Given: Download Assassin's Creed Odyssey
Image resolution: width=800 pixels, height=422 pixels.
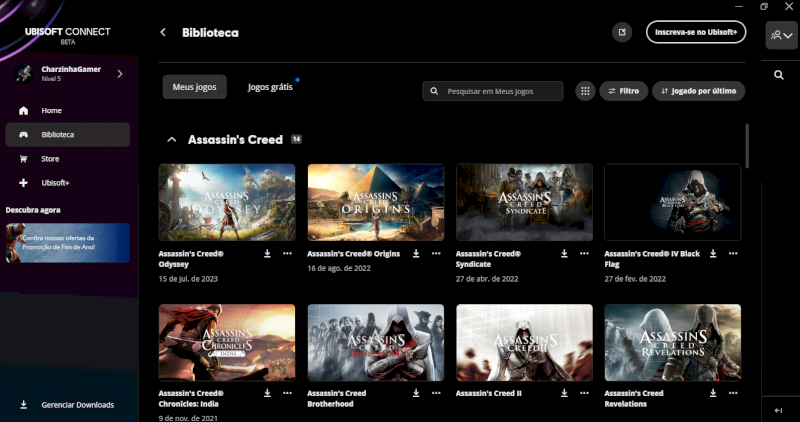Looking at the screenshot, I should [x=268, y=254].
